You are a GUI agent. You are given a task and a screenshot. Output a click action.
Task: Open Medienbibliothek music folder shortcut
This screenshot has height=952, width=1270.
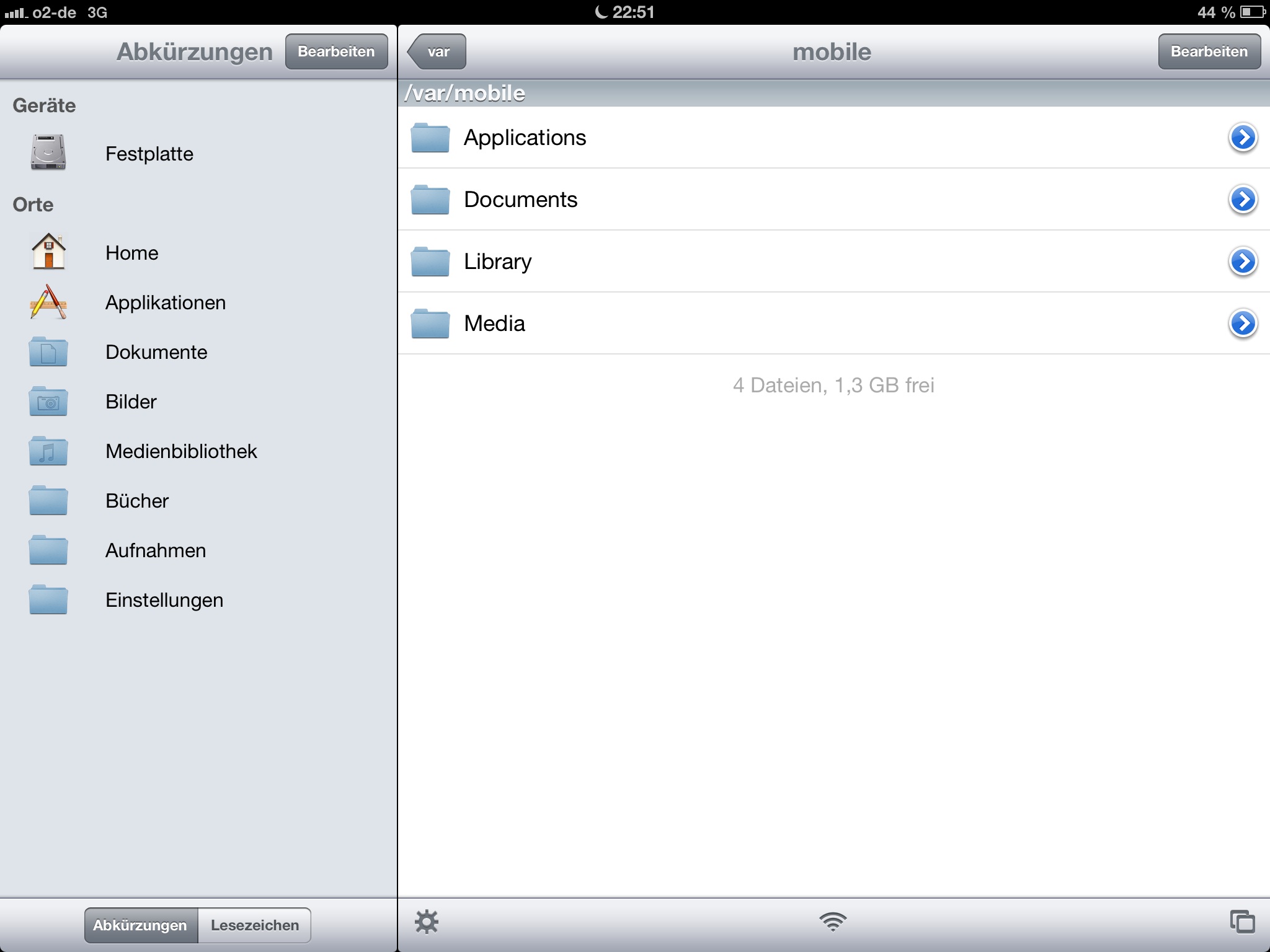coord(48,451)
